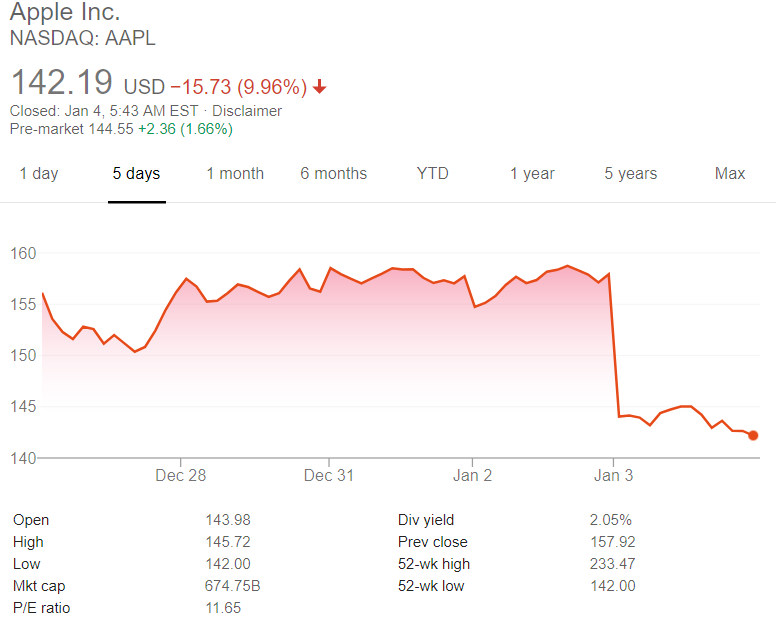Click the Jan 3 date label
This screenshot has width=776, height=622.
click(613, 476)
